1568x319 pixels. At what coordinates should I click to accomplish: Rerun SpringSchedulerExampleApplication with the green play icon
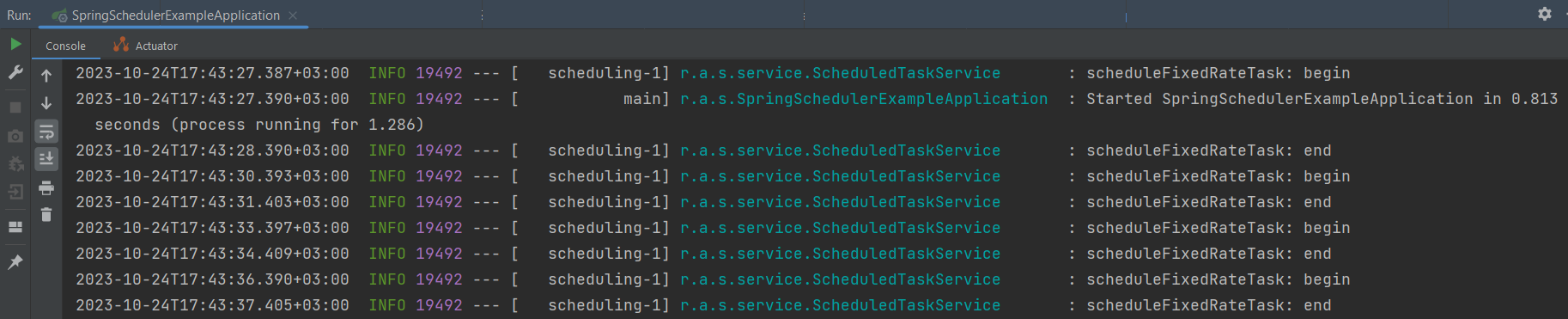(15, 44)
